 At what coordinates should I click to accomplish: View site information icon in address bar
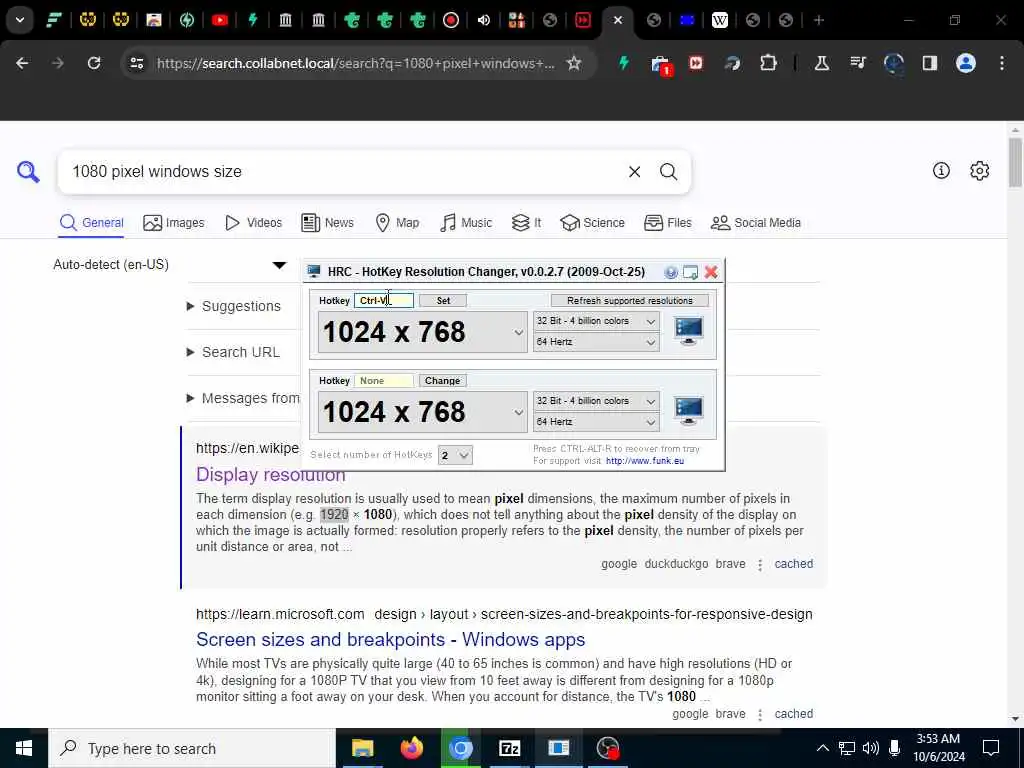[x=137, y=63]
